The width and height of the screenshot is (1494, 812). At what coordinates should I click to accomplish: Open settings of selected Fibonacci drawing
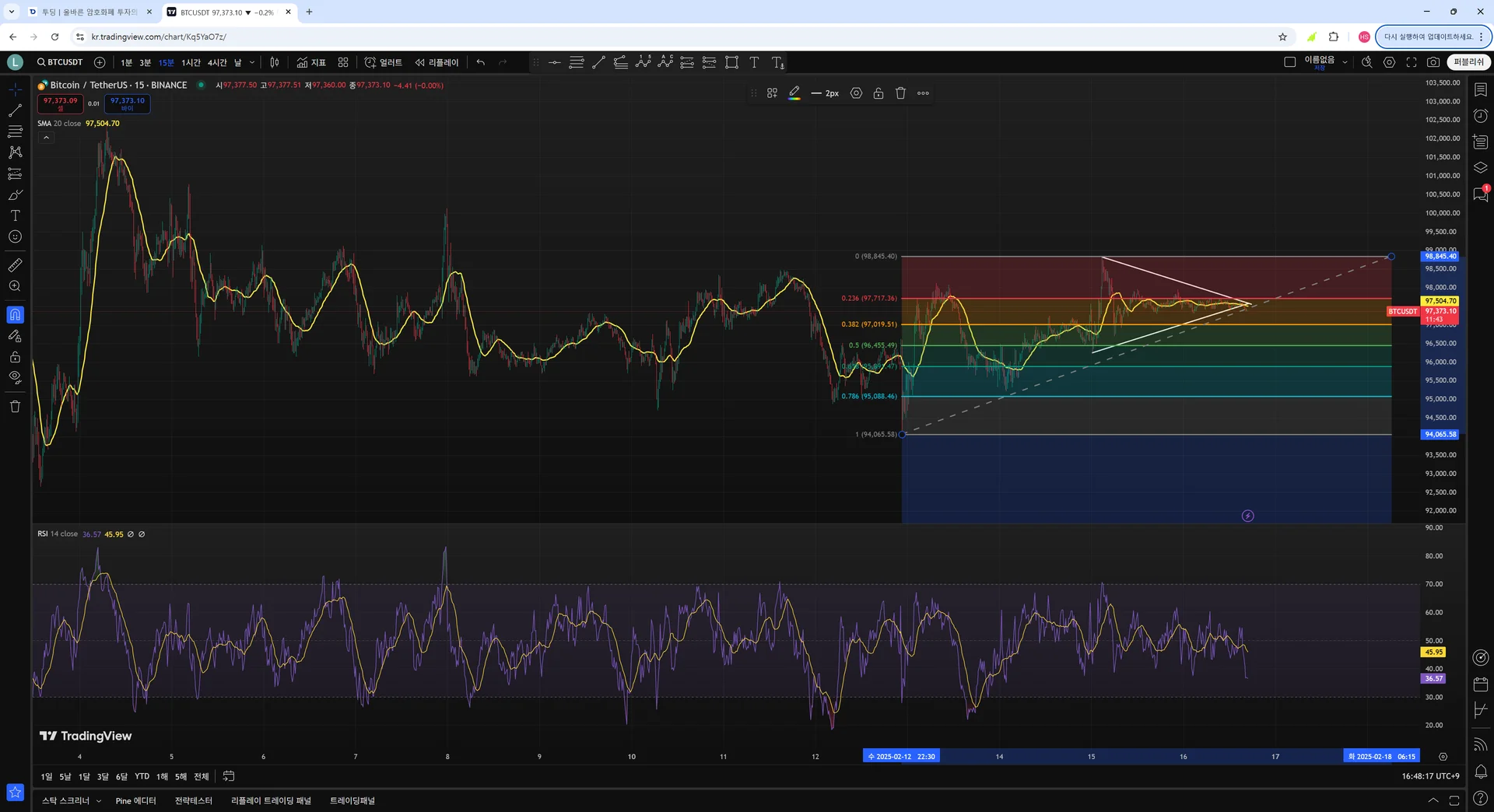[x=856, y=93]
